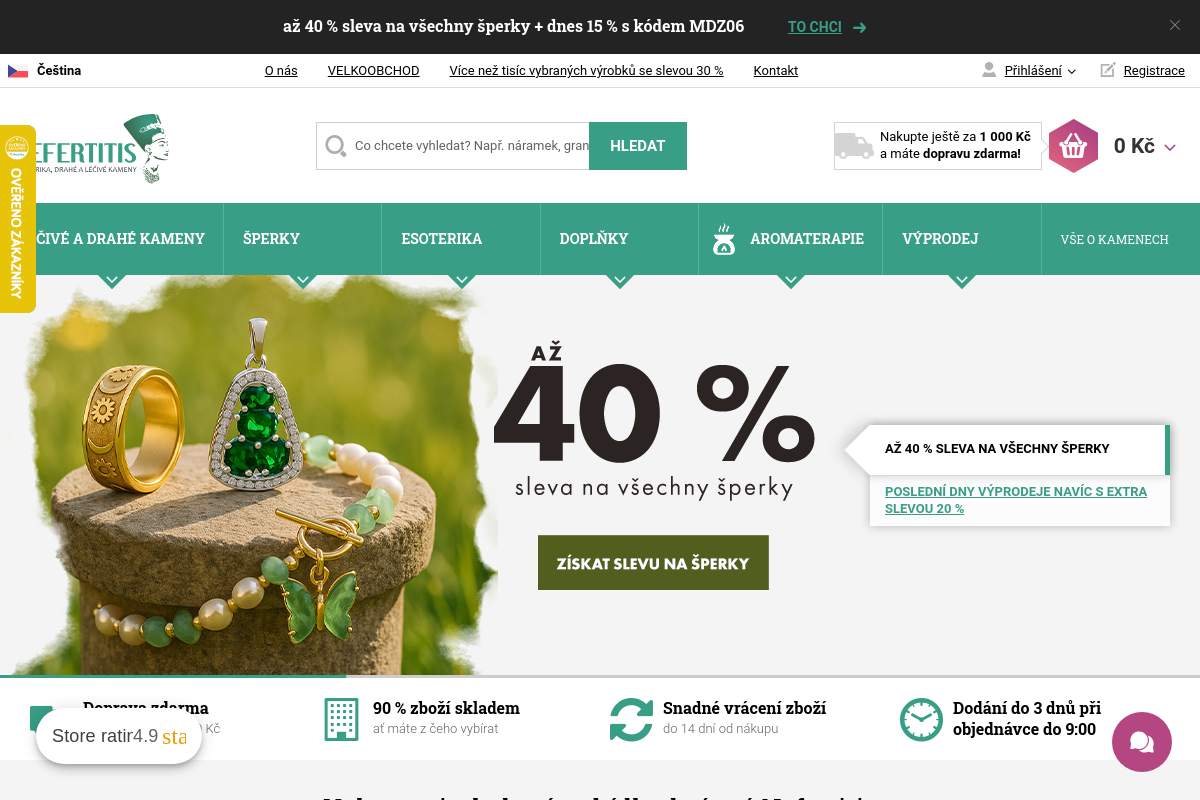
Task: Open the chat bubble widget
Action: point(1141,741)
